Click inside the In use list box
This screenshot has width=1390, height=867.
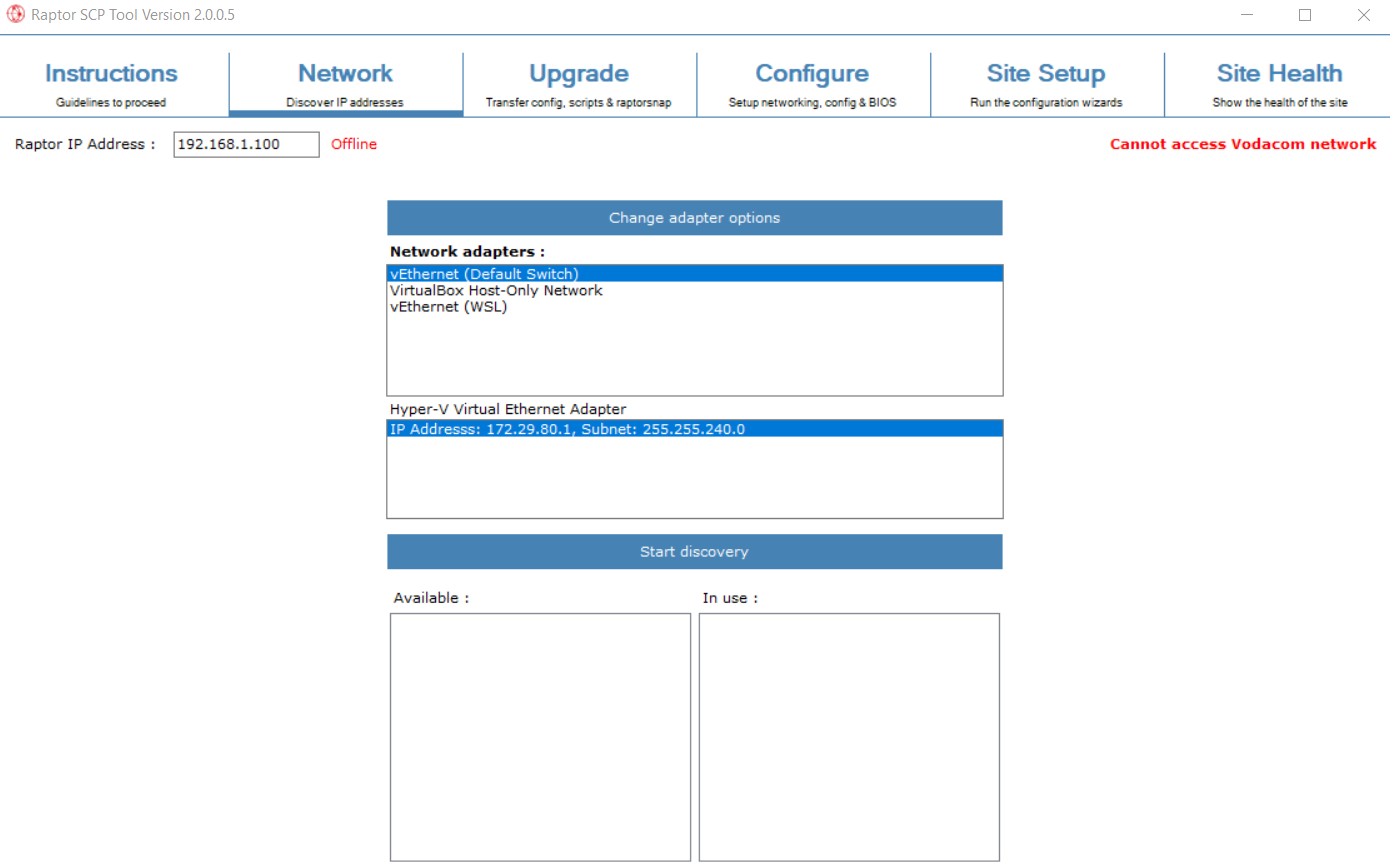[x=848, y=736]
